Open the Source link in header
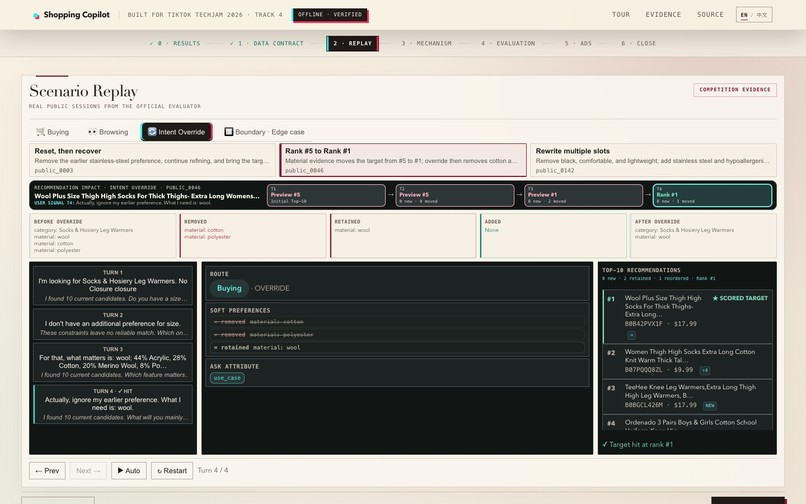806x504 pixels. 710,15
